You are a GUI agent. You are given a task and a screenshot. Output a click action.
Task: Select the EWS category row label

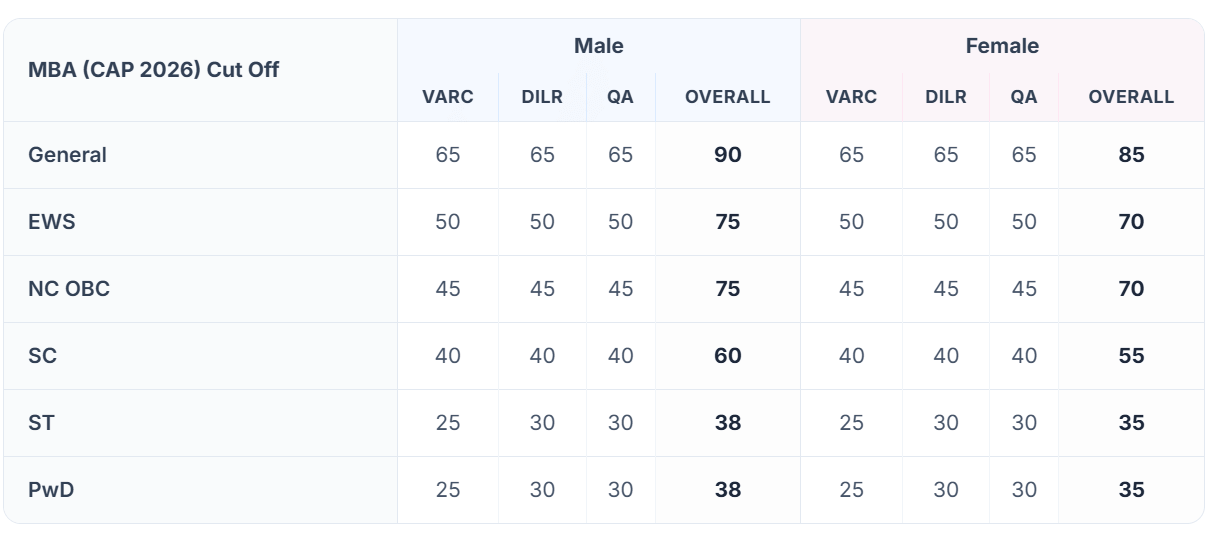pyautogui.click(x=52, y=222)
